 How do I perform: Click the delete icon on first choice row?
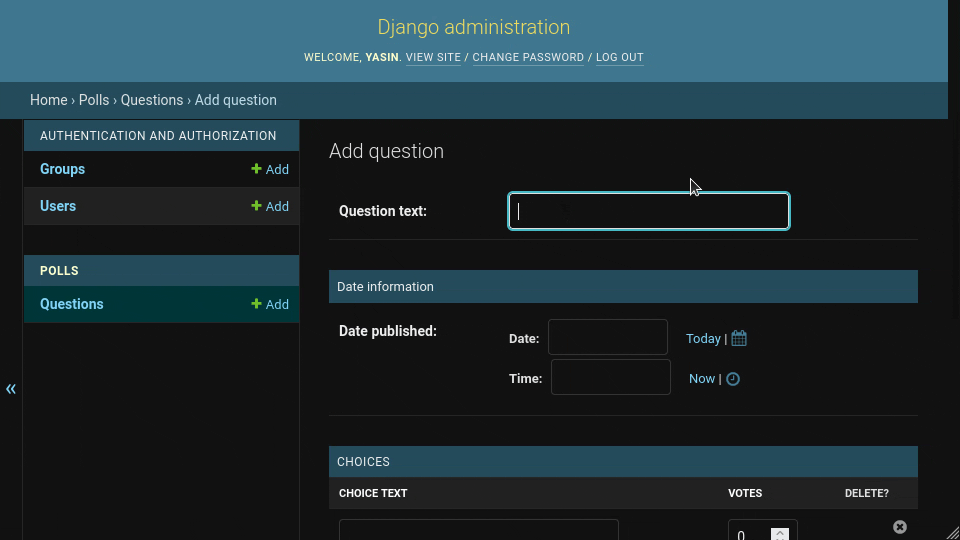(x=899, y=527)
